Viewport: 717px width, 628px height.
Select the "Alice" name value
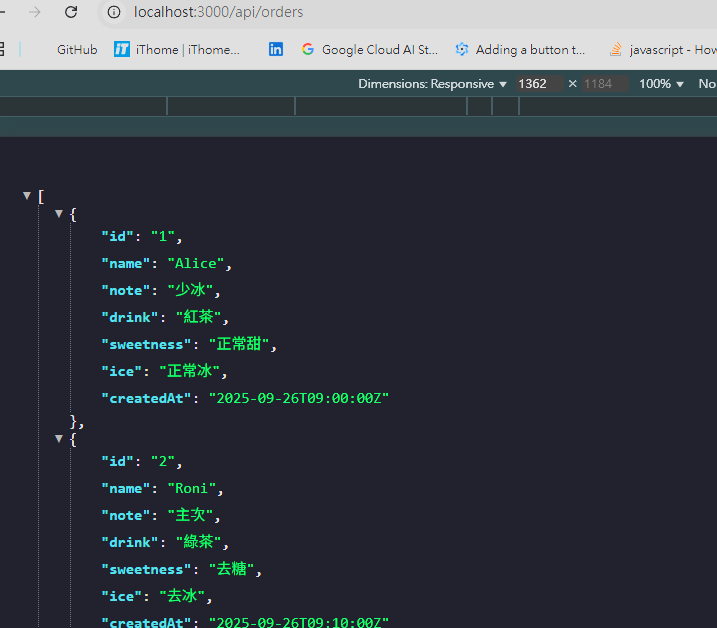196,263
